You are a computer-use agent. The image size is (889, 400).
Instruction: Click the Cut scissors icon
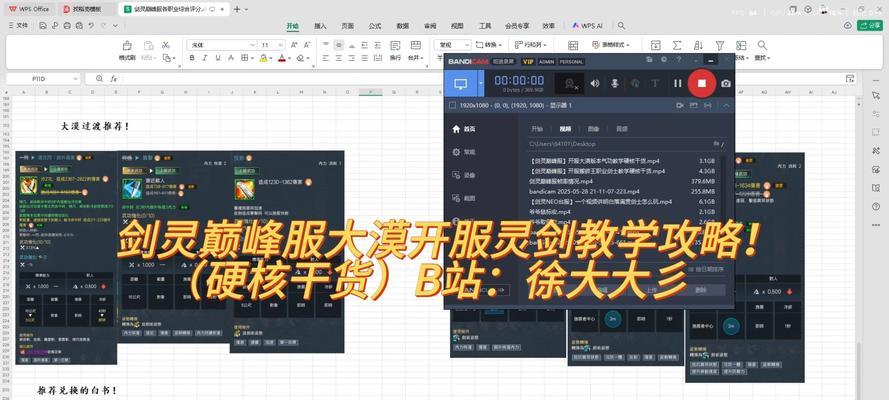point(166,45)
